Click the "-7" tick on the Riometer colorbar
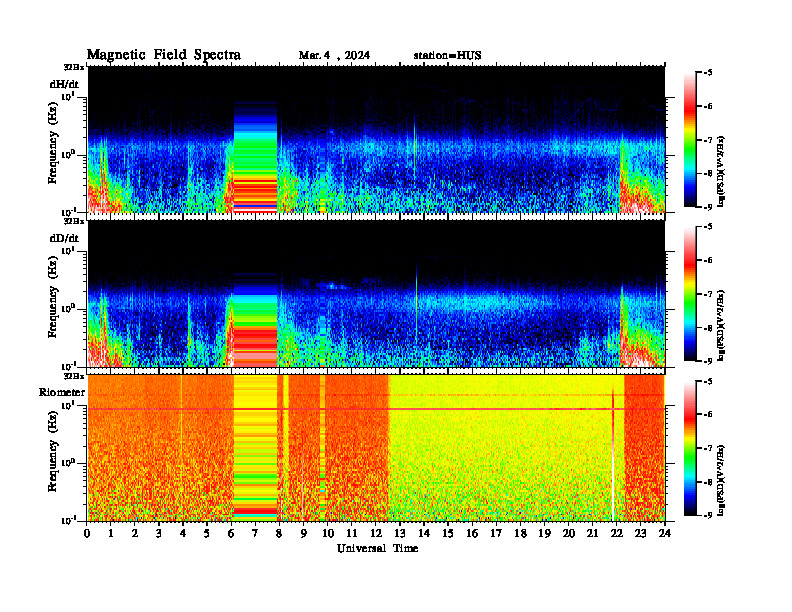This screenshot has height=612, width=792. 708,448
